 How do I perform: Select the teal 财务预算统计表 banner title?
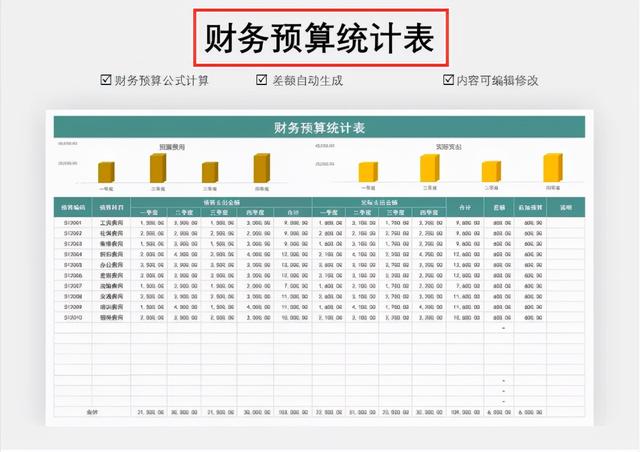(319, 128)
